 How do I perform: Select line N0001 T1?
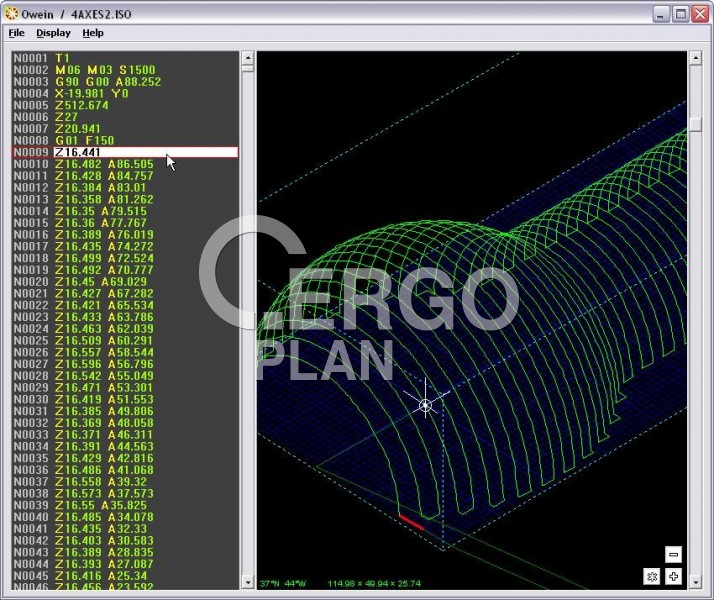[125, 58]
